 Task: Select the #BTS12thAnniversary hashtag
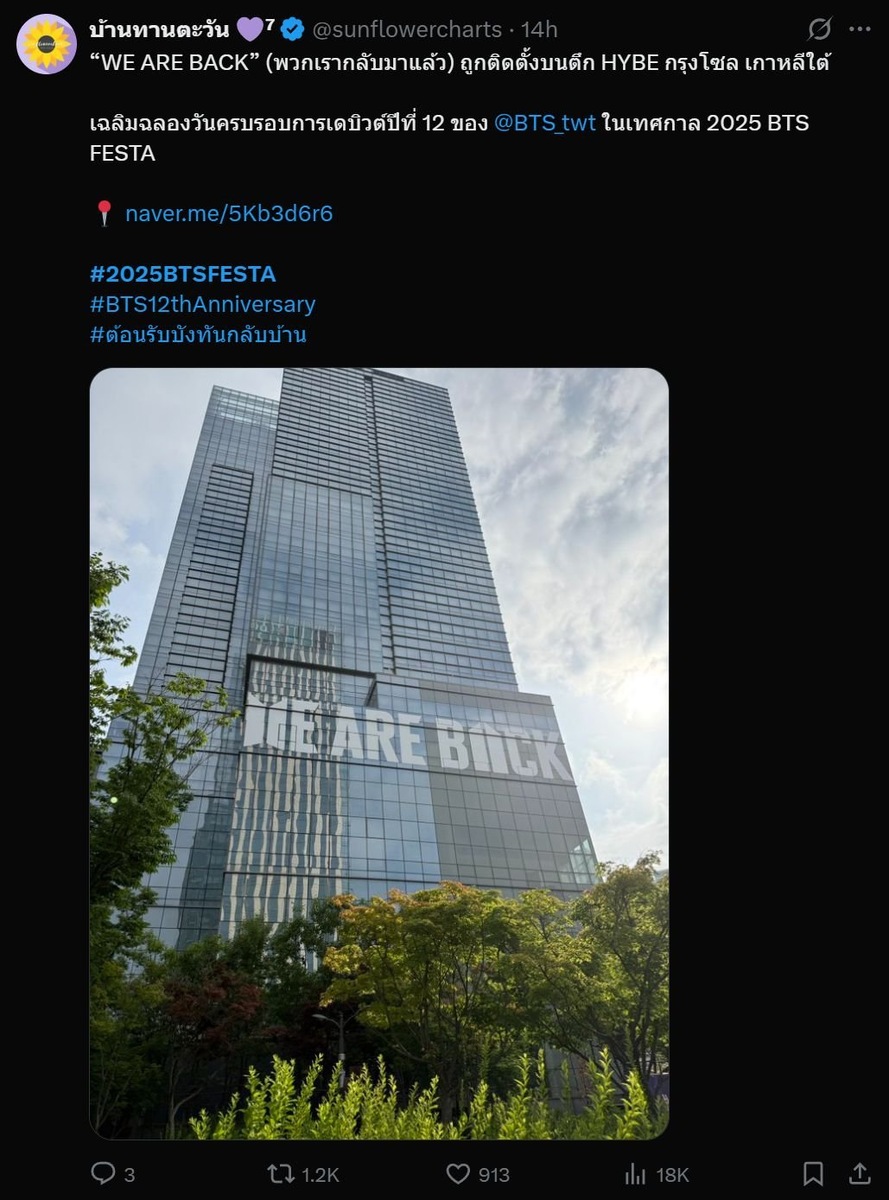coord(203,304)
